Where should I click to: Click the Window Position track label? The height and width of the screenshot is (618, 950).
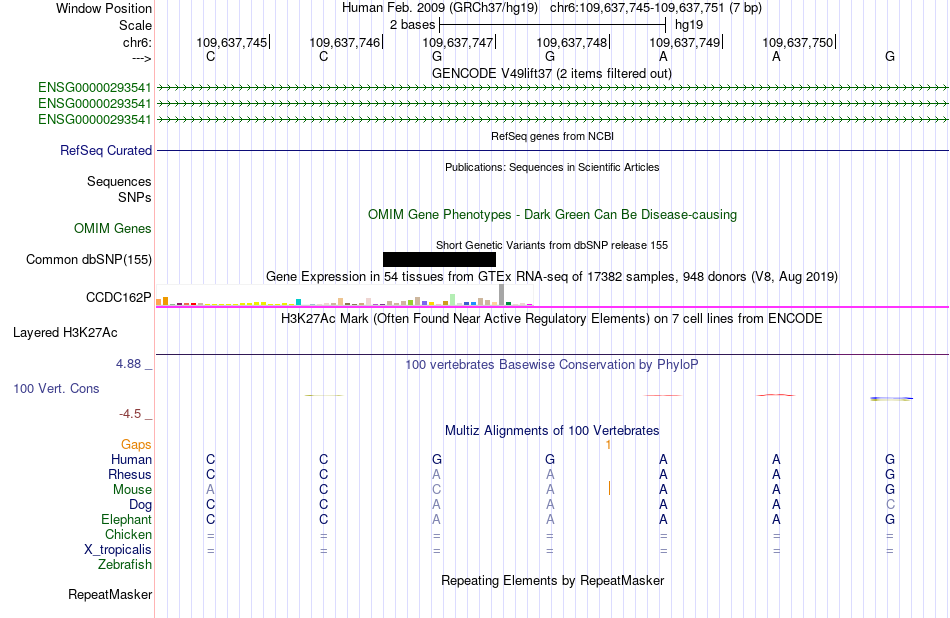click(104, 8)
